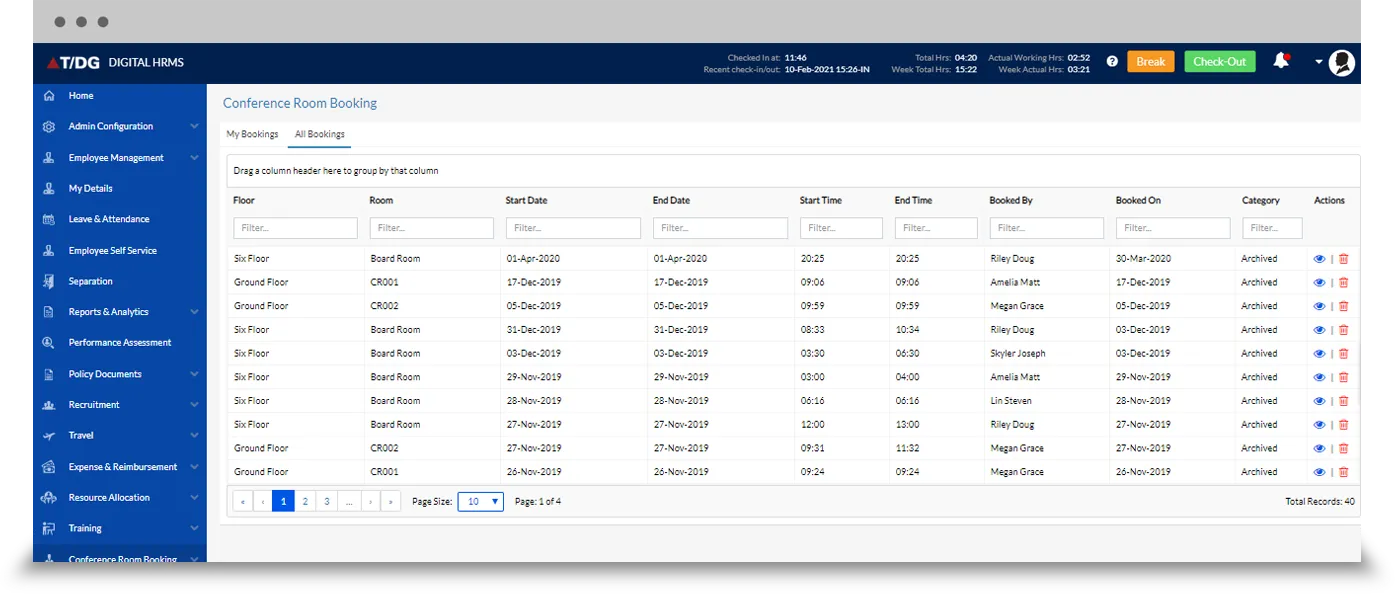Delete the CR001 booking from 17-Dec-2019
1395x594 pixels.
point(1343,282)
